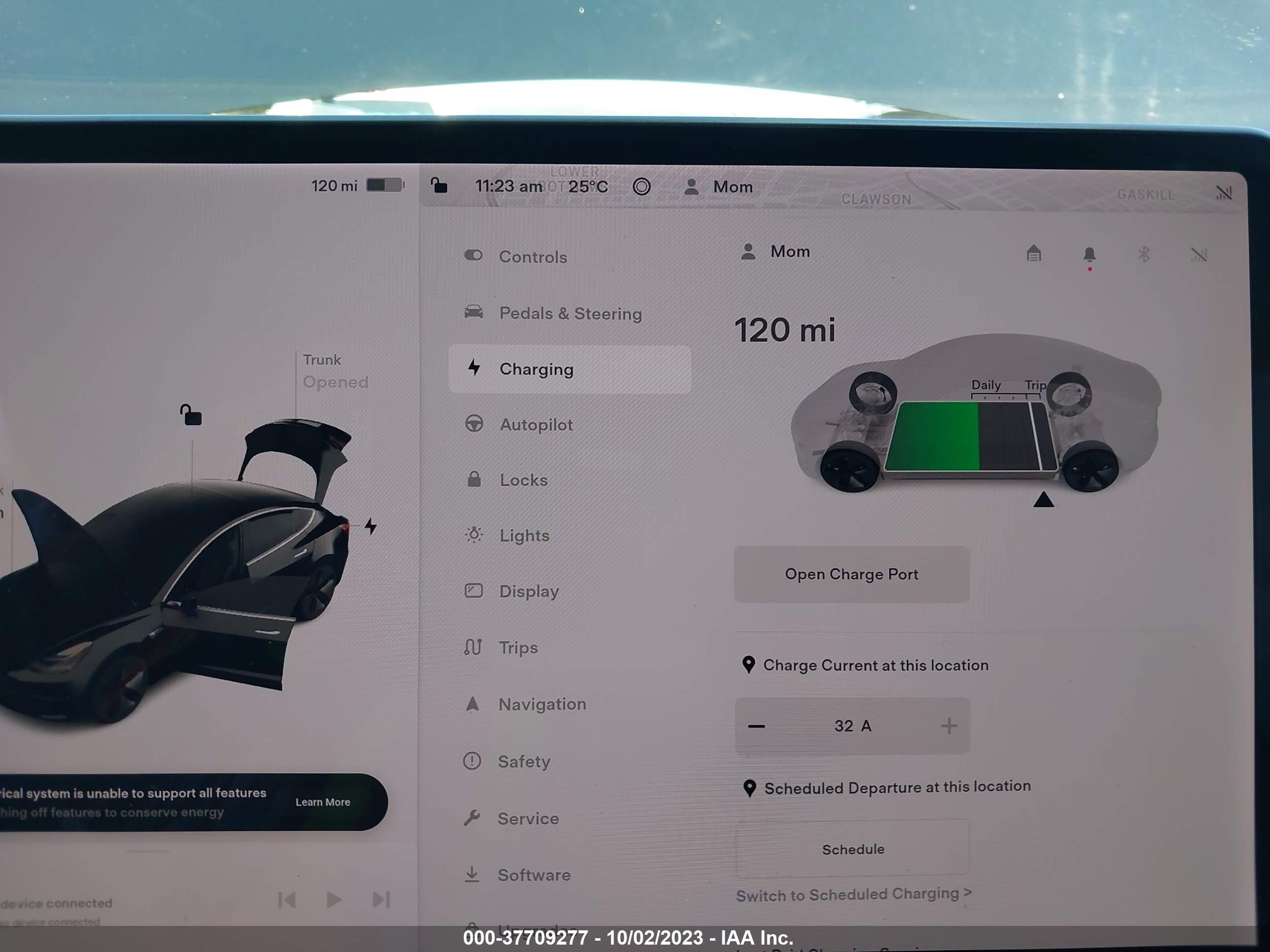Select the Autopilot menu icon
The height and width of the screenshot is (952, 1270).
(476, 425)
